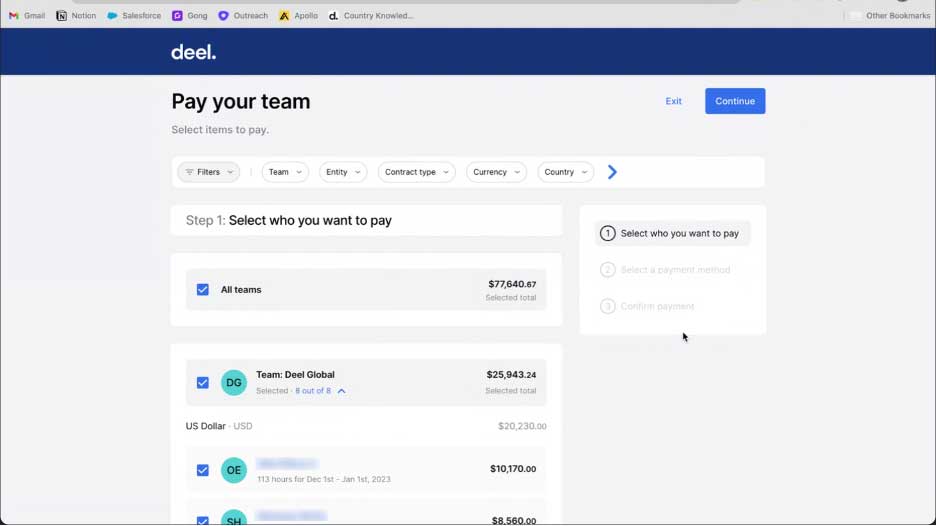The height and width of the screenshot is (526, 936).
Task: Click the $20,230.00 USD subtotal
Action: click(x=522, y=426)
